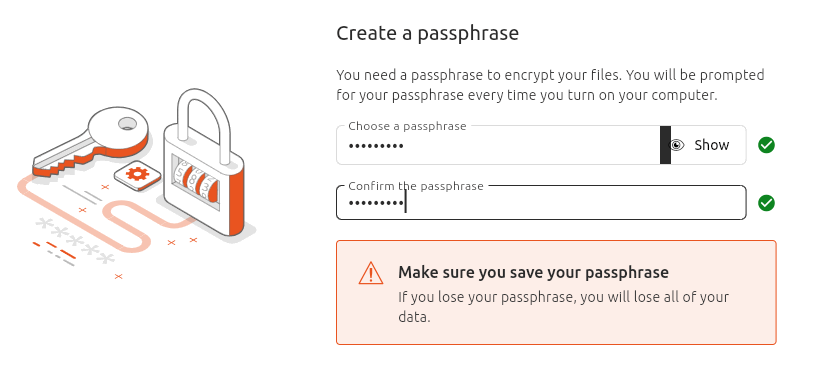Click the padlock illustration
The height and width of the screenshot is (376, 836).
(x=204, y=163)
